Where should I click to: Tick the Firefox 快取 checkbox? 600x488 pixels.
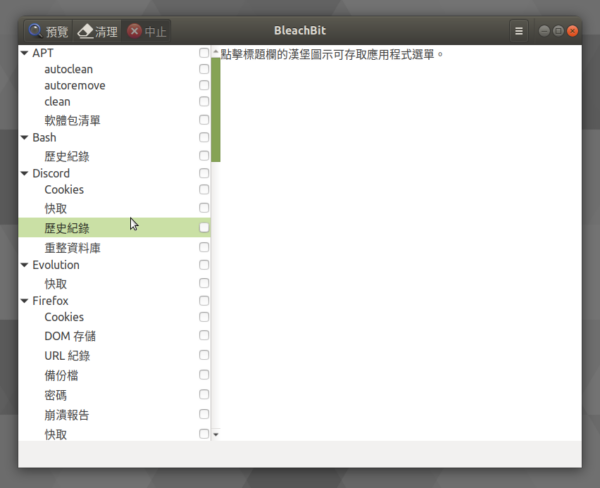204,434
